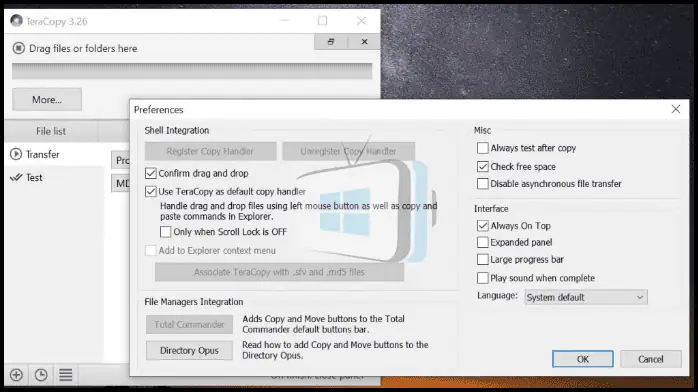
Task: Toggle Only when Scroll Lock is OFF
Action: [165, 232]
